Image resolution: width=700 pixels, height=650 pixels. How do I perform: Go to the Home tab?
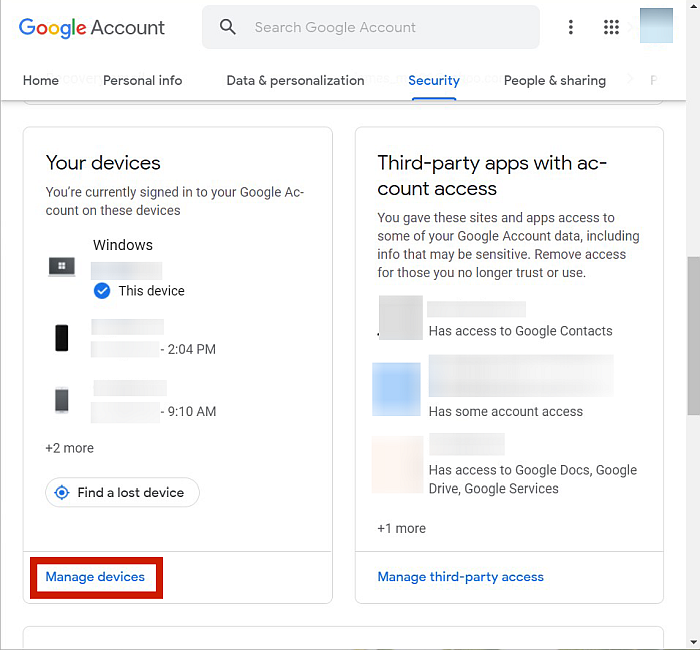pyautogui.click(x=41, y=80)
